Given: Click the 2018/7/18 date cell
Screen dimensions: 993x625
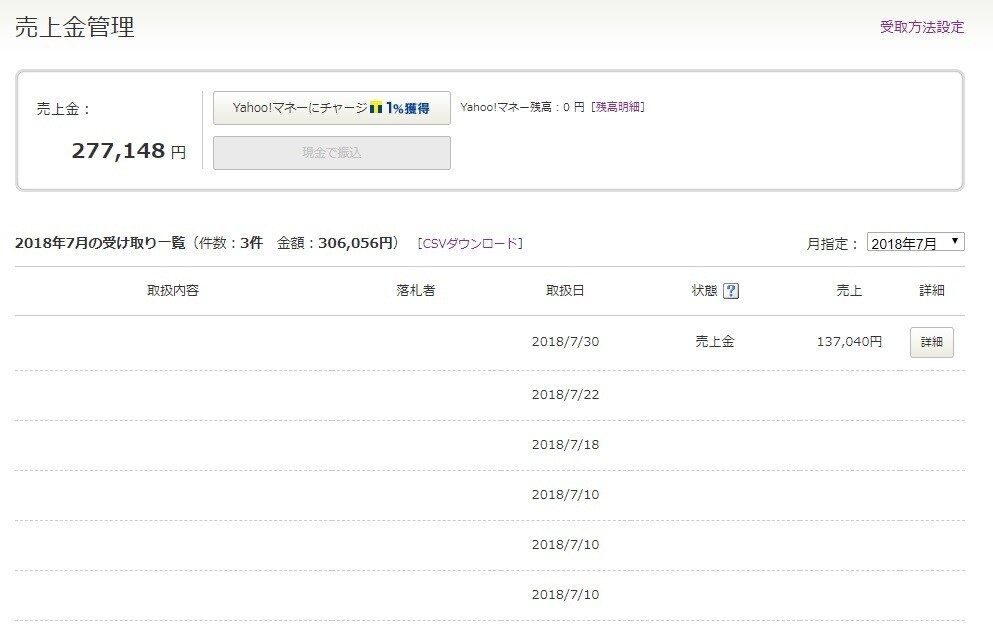Looking at the screenshot, I should click(x=566, y=445).
